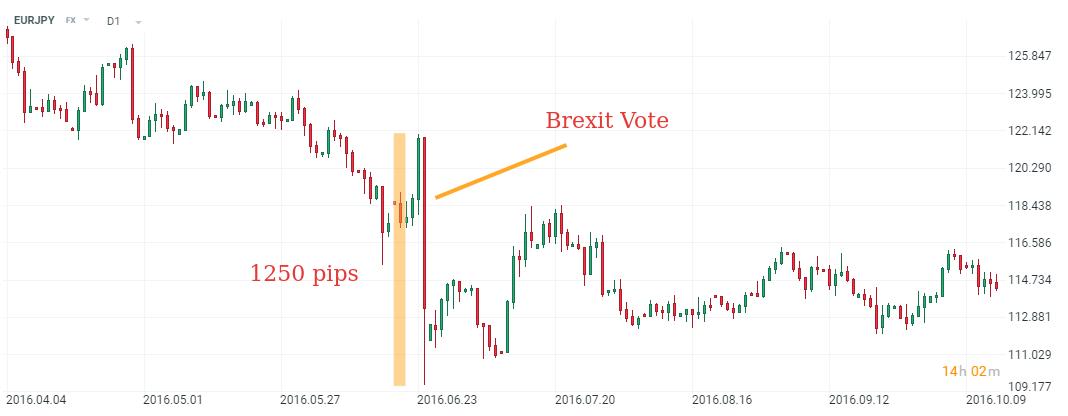The height and width of the screenshot is (416, 1068).
Task: Click the D1 timeframe label
Action: [x=113, y=20]
